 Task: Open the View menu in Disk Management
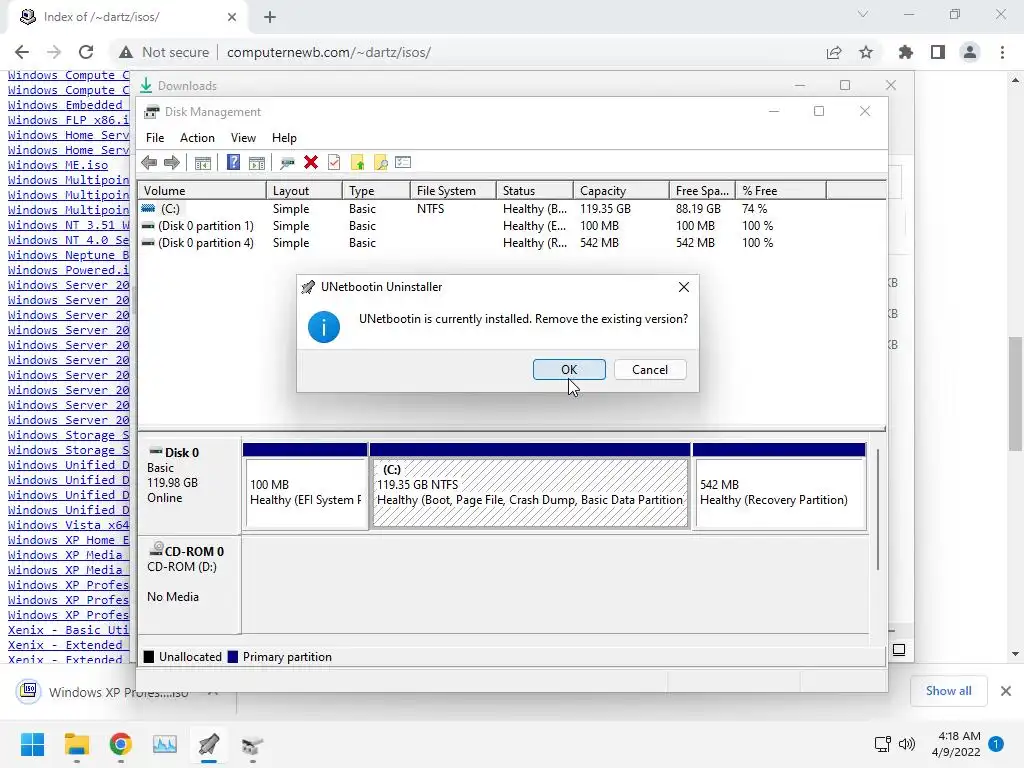click(243, 138)
